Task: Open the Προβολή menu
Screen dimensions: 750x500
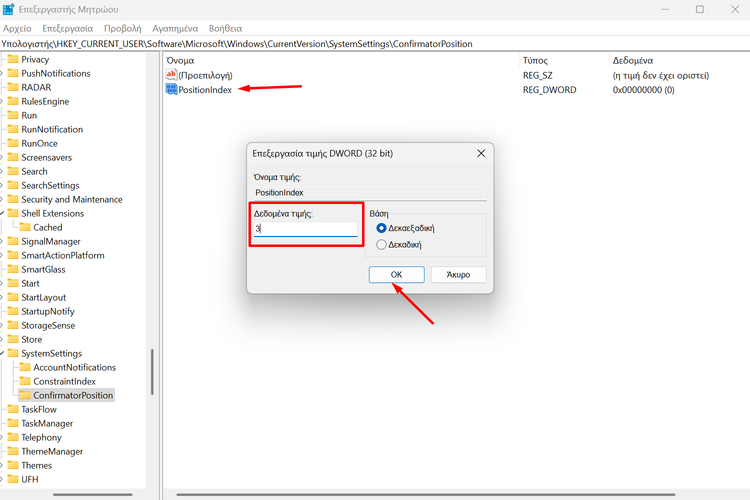Action: click(x=122, y=28)
